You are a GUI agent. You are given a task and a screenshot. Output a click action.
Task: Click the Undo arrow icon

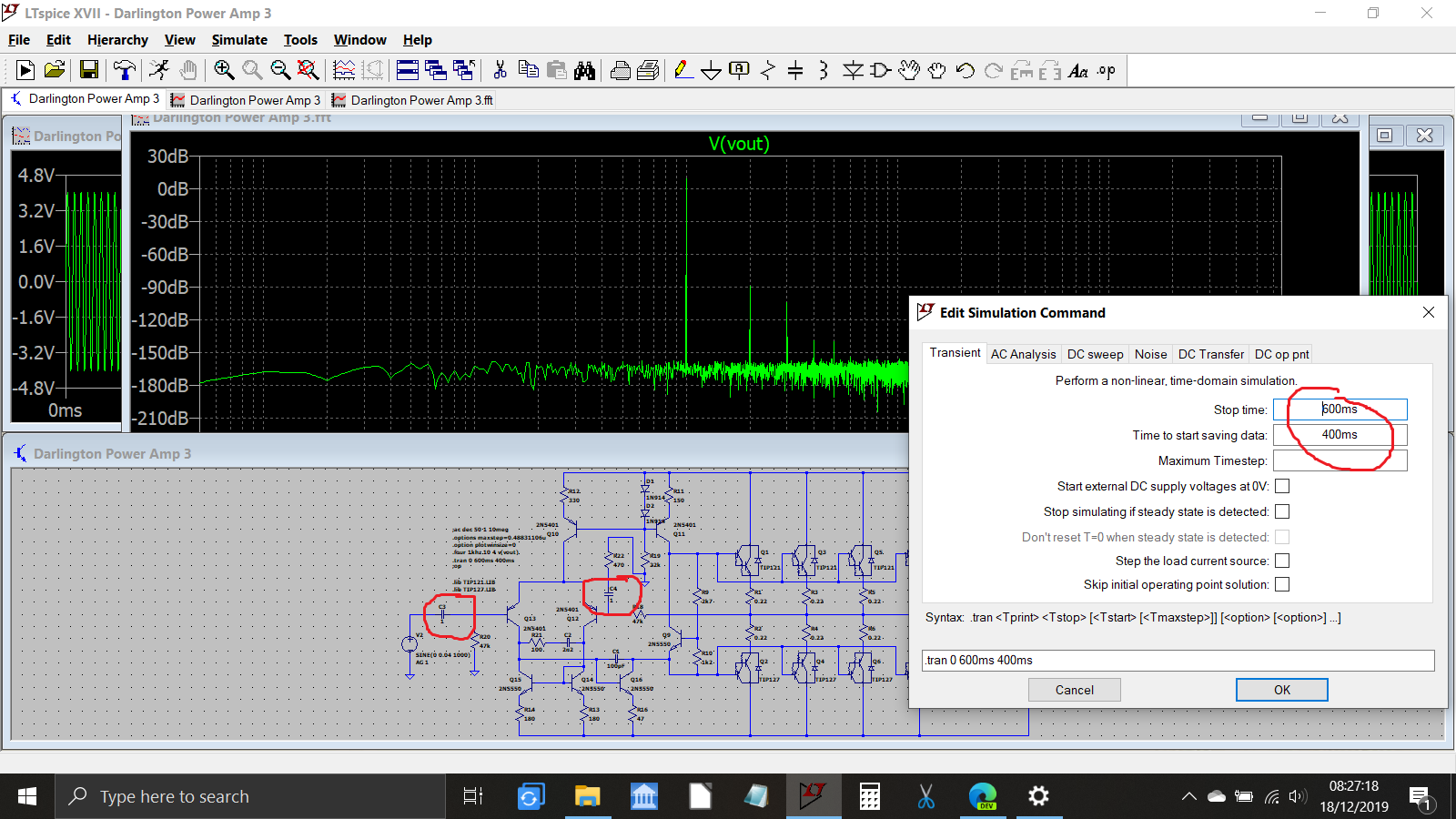pyautogui.click(x=966, y=70)
